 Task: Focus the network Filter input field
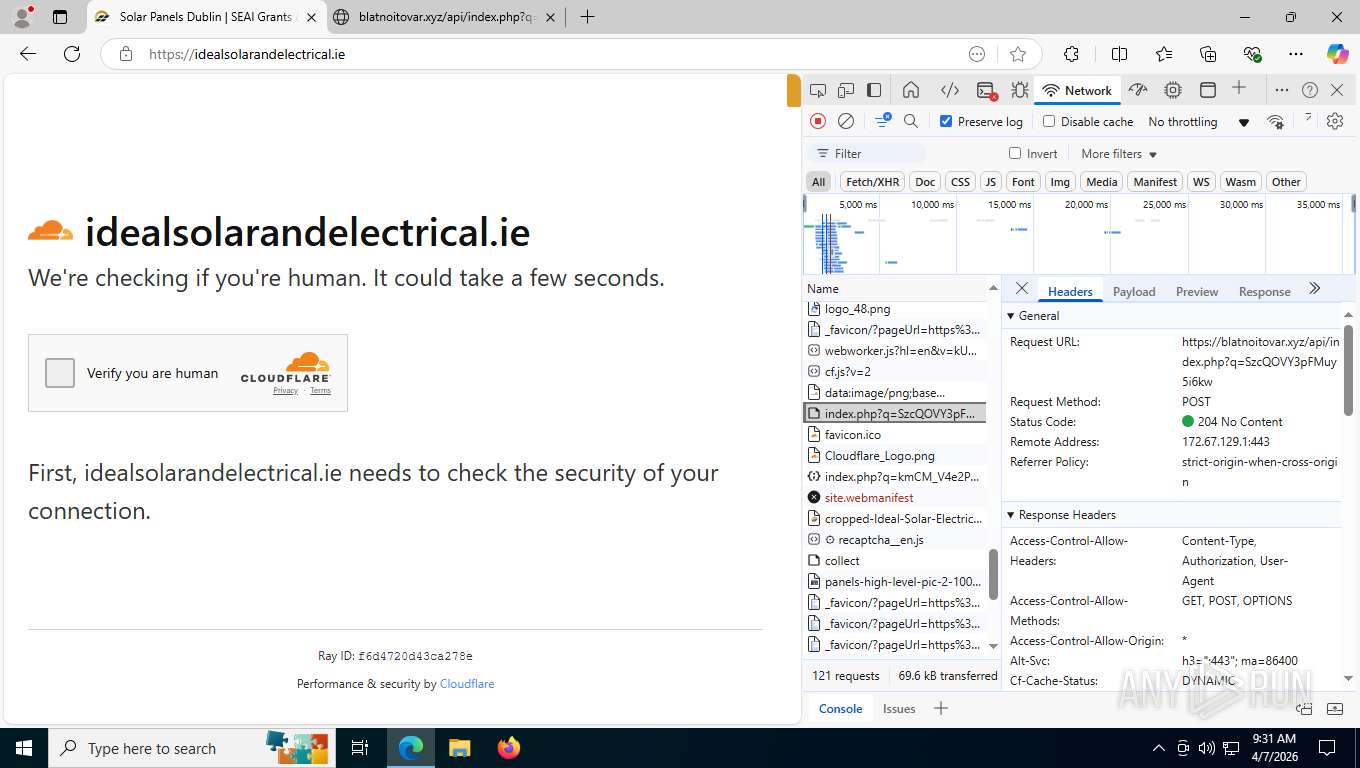coord(865,153)
